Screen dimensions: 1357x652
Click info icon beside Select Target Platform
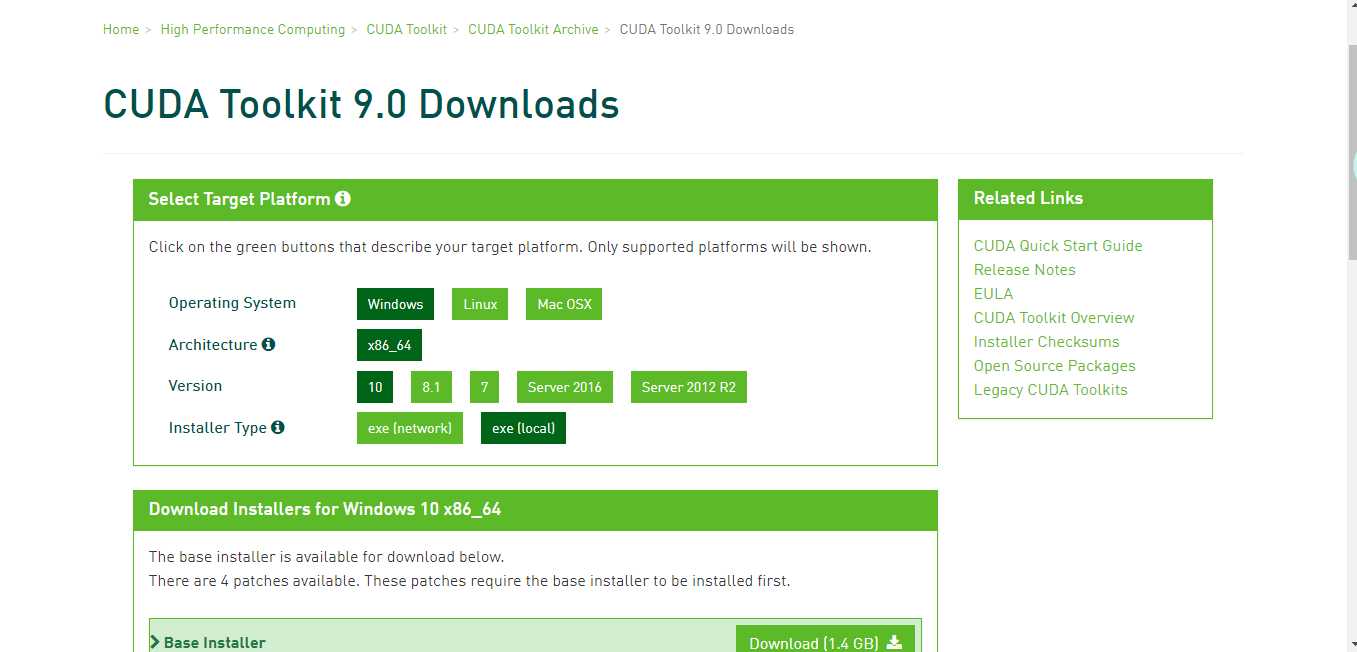343,198
